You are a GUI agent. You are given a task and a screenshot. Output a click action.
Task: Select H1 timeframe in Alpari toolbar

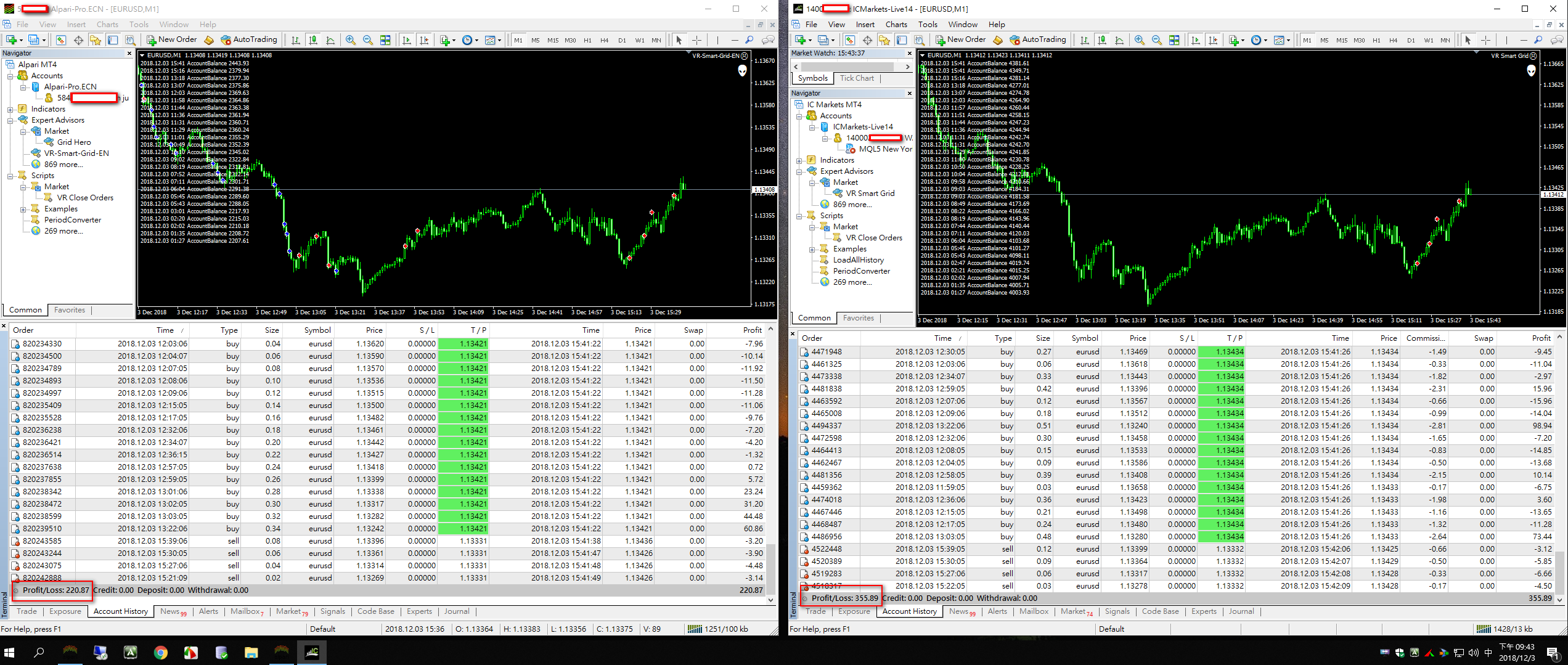(587, 40)
